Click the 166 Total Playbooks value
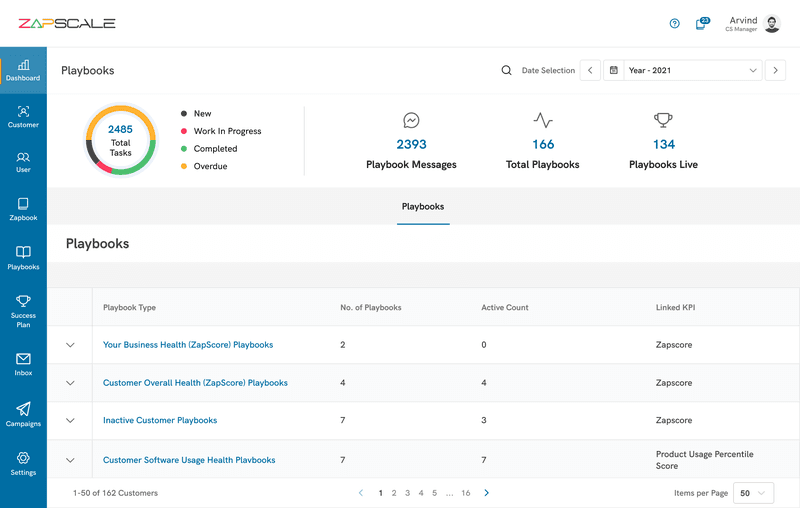Viewport: 800px width, 508px height. (x=543, y=144)
